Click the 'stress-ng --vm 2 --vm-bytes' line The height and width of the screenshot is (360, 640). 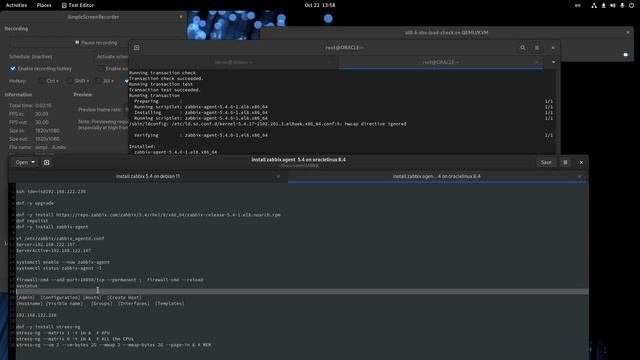[x=114, y=345]
